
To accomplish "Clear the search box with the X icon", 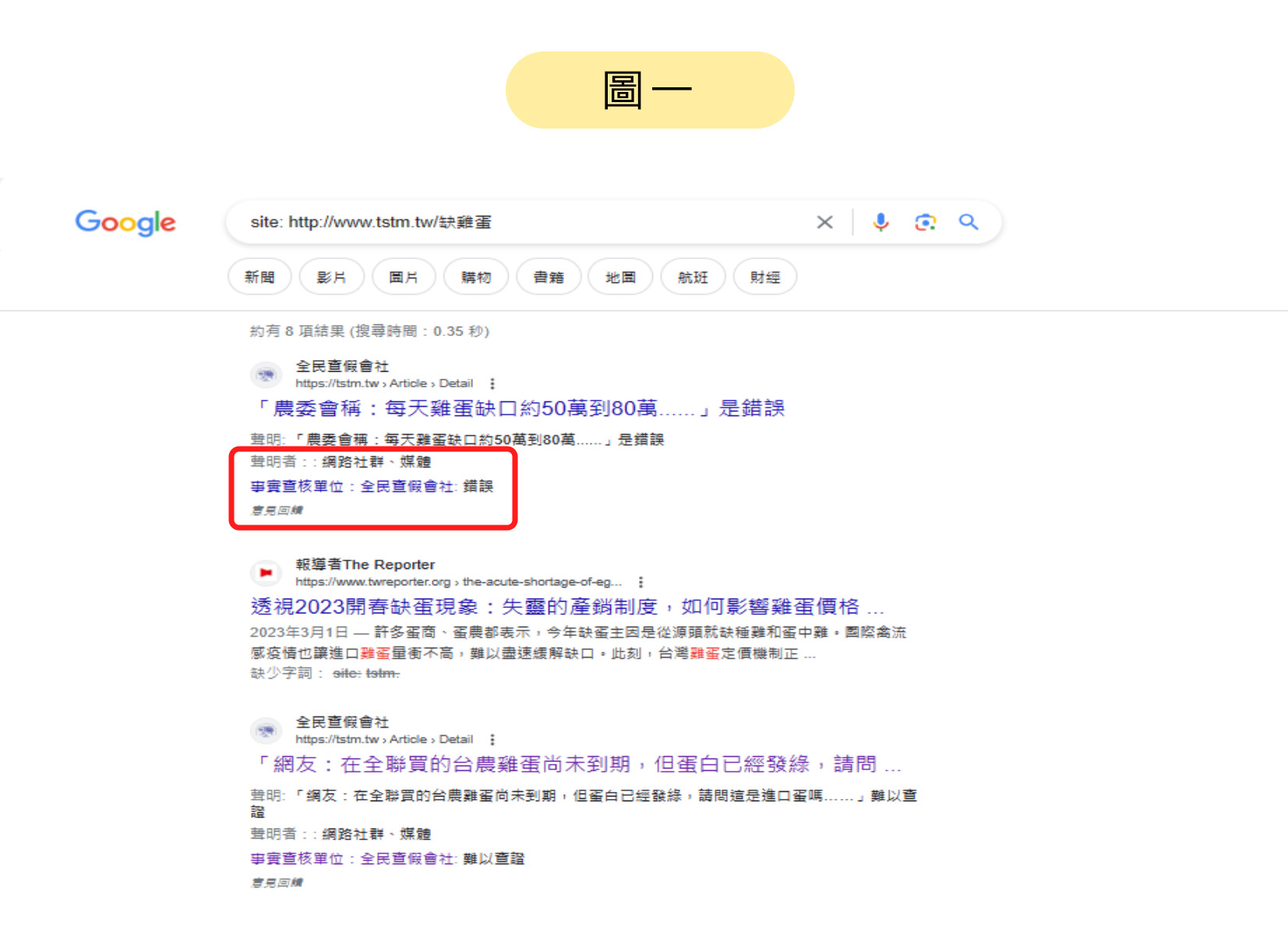I will coord(824,222).
